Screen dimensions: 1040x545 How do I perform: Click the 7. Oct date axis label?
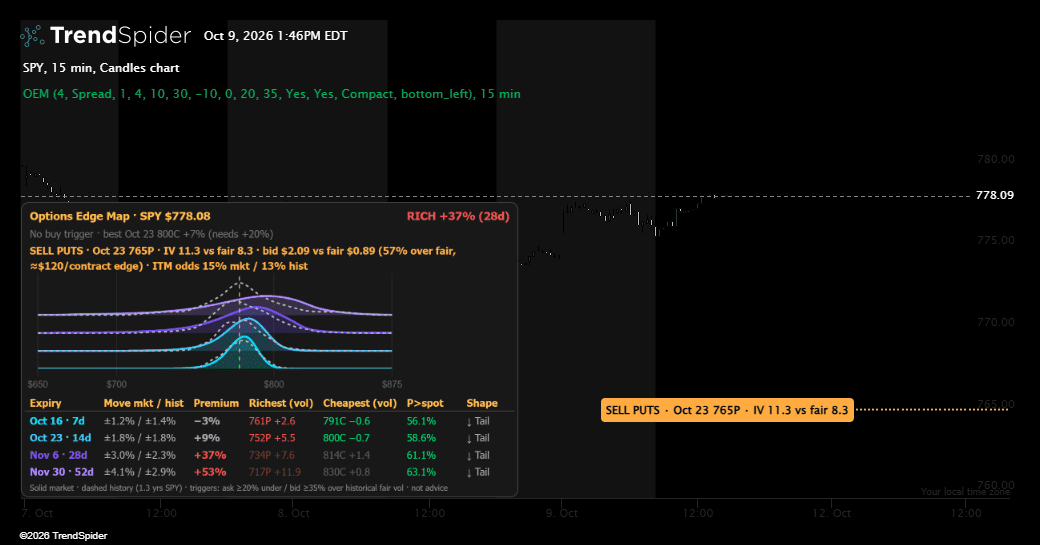pyautogui.click(x=37, y=513)
